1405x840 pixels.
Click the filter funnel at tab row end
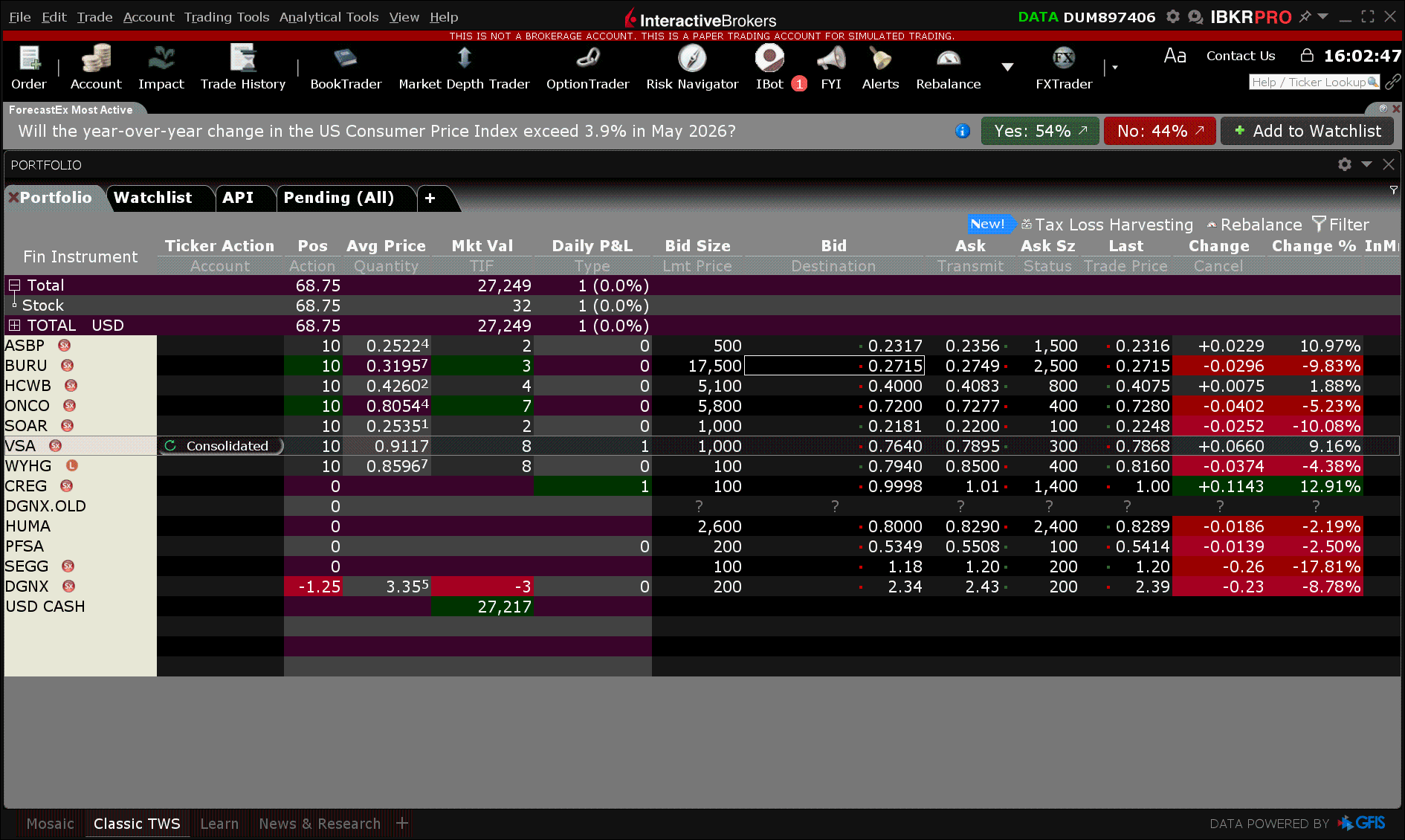click(1393, 190)
